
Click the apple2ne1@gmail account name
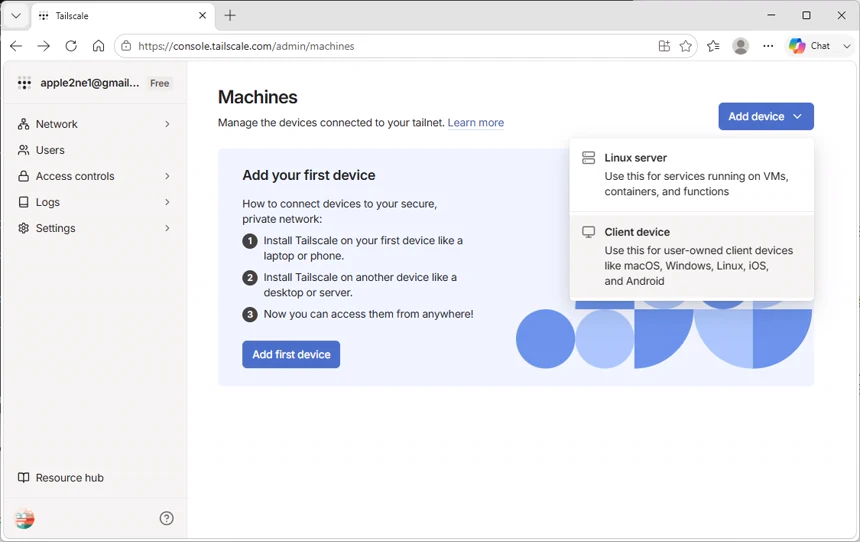point(89,83)
